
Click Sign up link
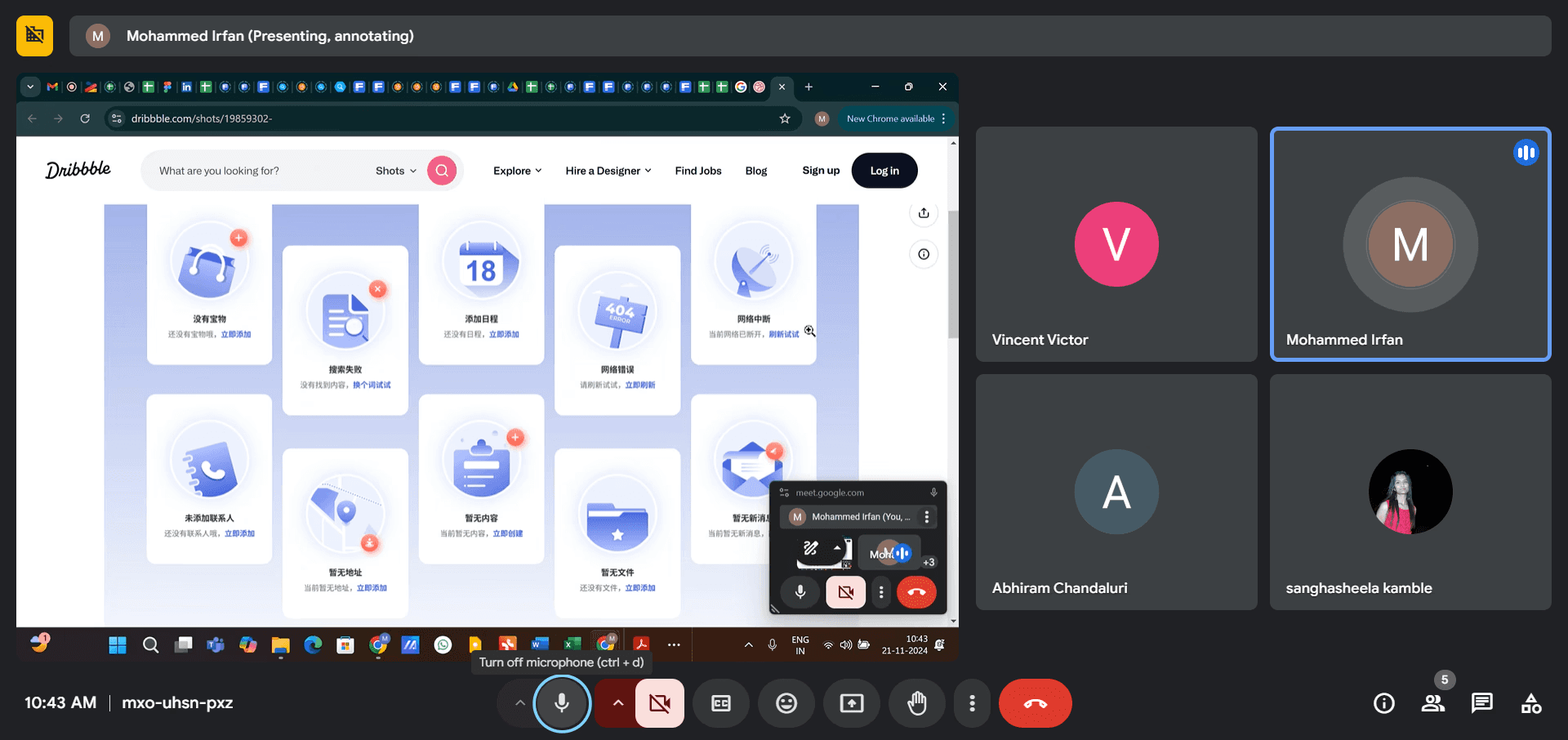click(x=821, y=171)
